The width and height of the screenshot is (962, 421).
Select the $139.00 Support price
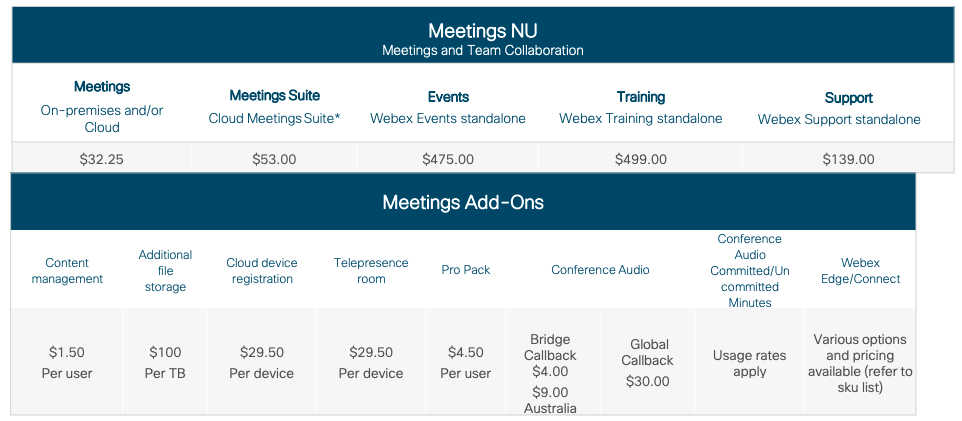point(848,159)
